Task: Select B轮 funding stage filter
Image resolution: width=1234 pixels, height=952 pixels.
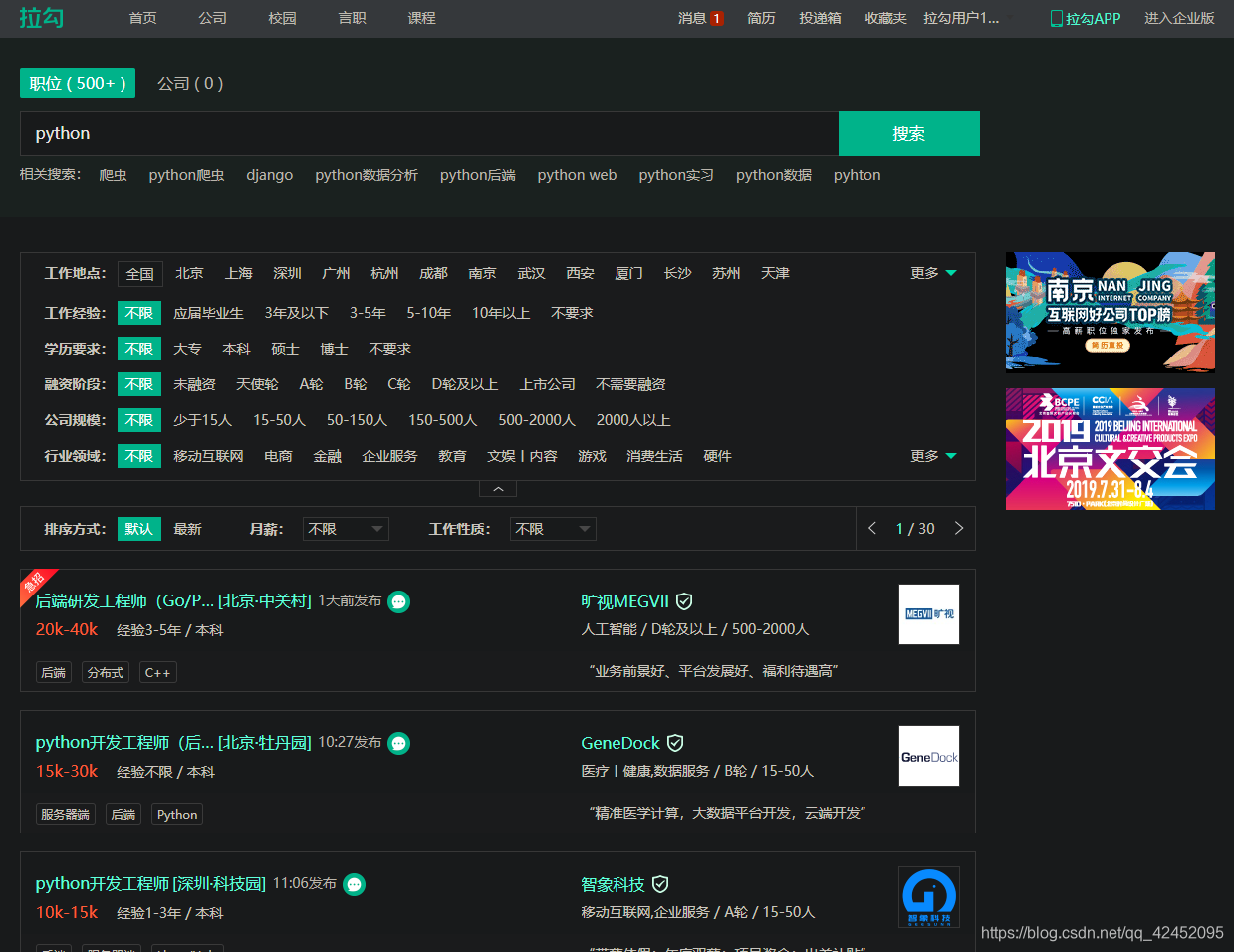Action: click(x=356, y=384)
